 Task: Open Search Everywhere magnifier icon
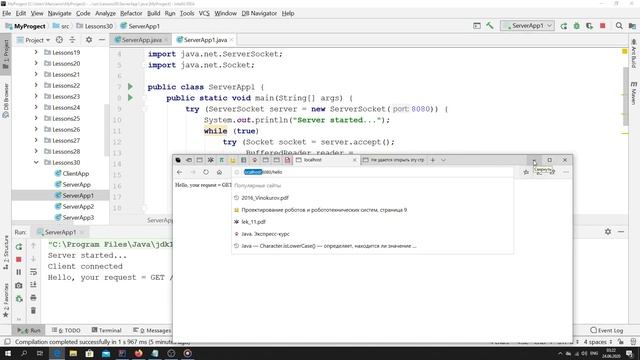click(619, 26)
